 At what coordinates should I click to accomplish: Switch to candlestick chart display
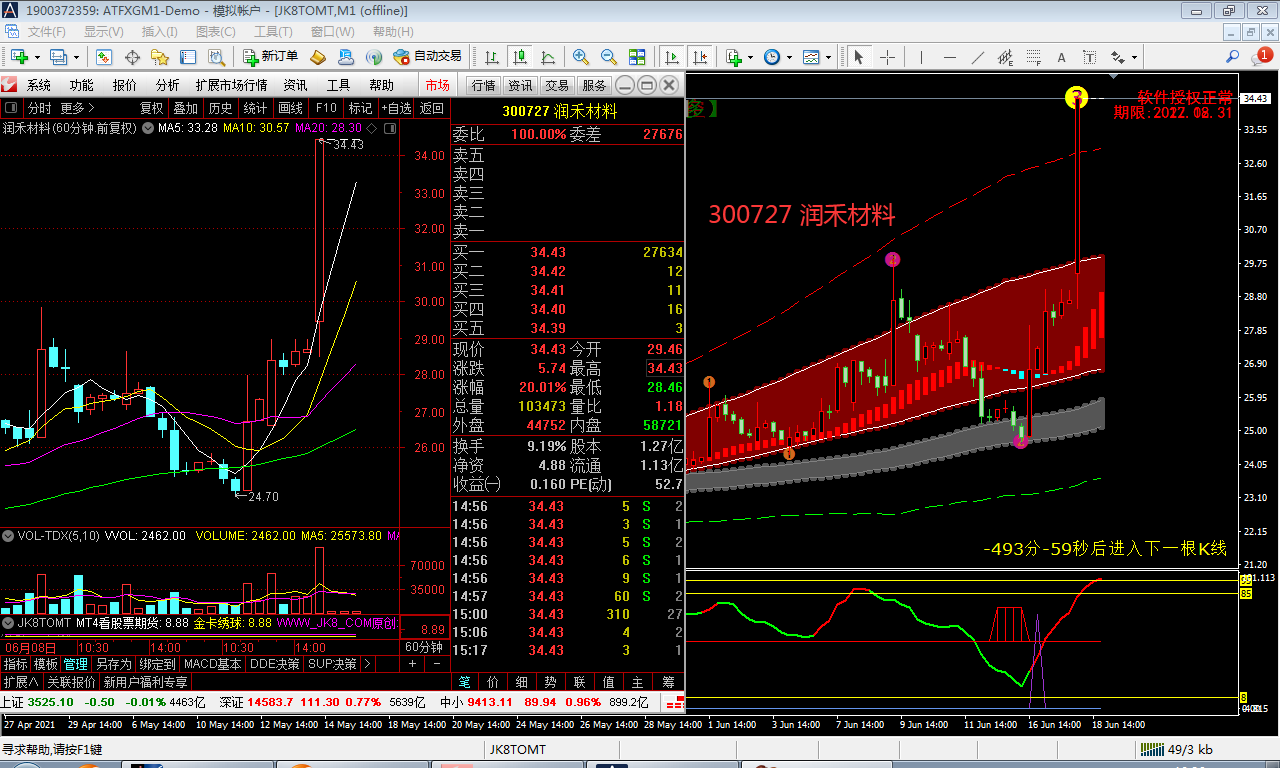tap(519, 57)
